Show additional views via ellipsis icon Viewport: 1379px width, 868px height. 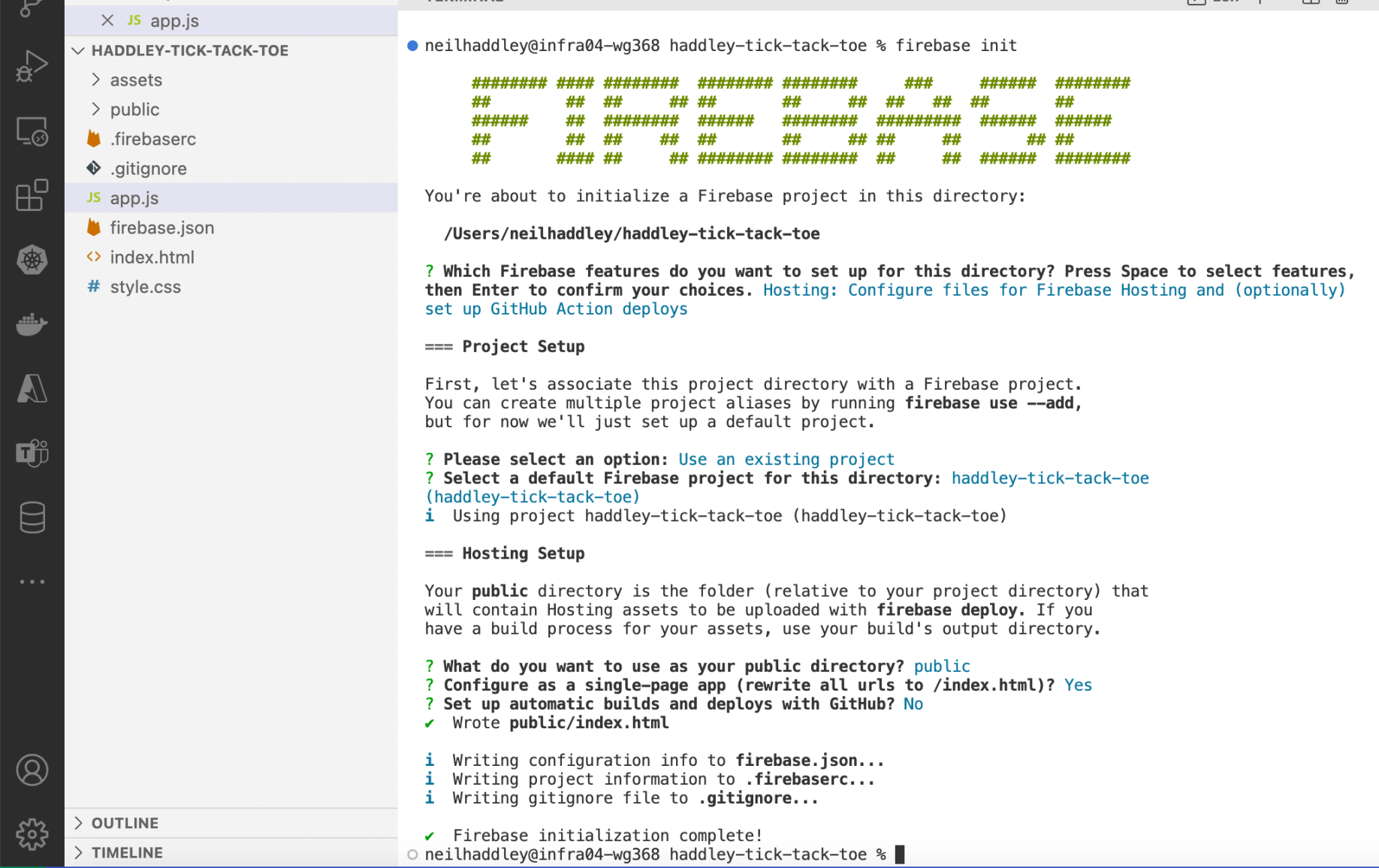tap(32, 582)
